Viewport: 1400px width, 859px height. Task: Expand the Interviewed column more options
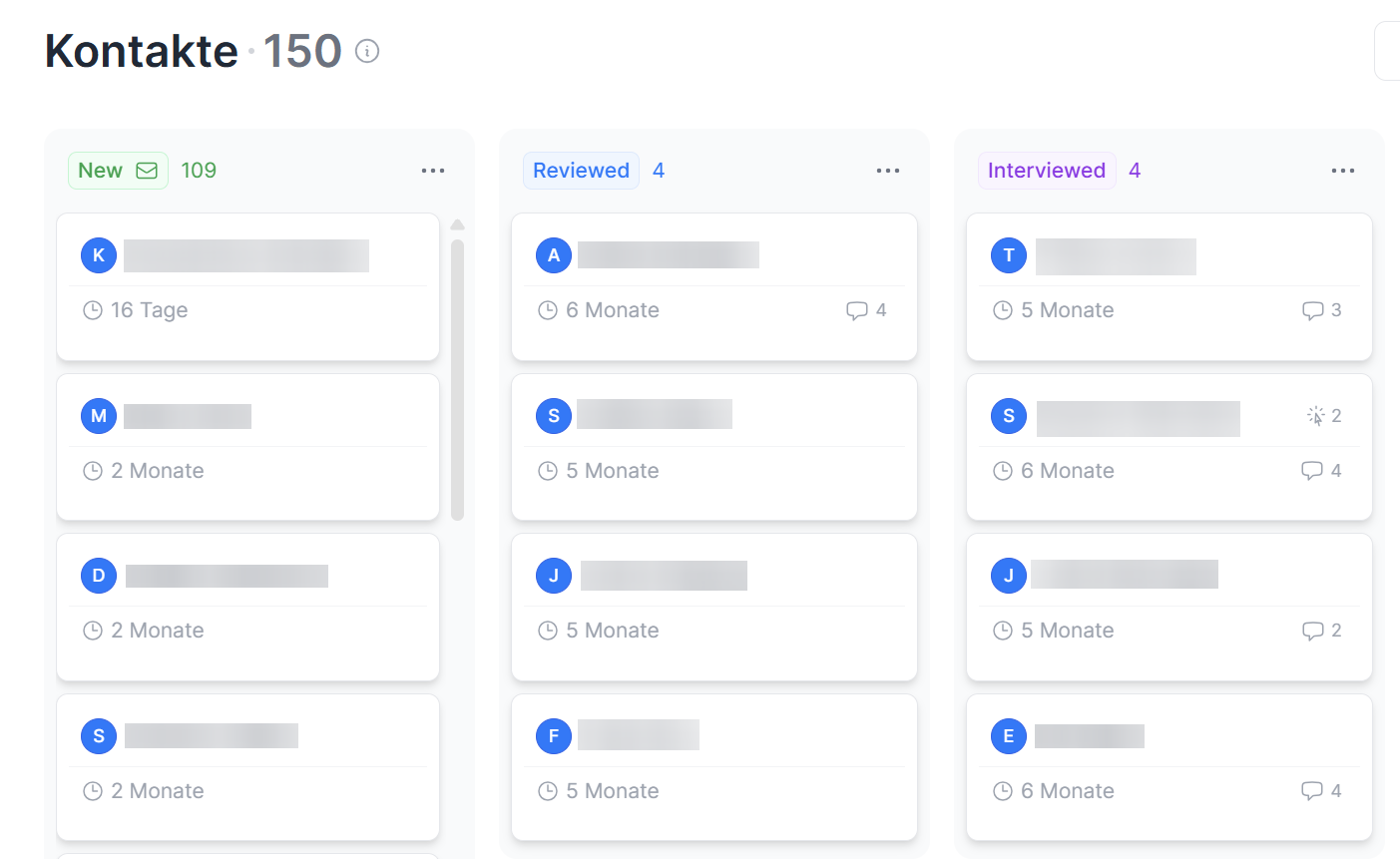pyautogui.click(x=1343, y=171)
